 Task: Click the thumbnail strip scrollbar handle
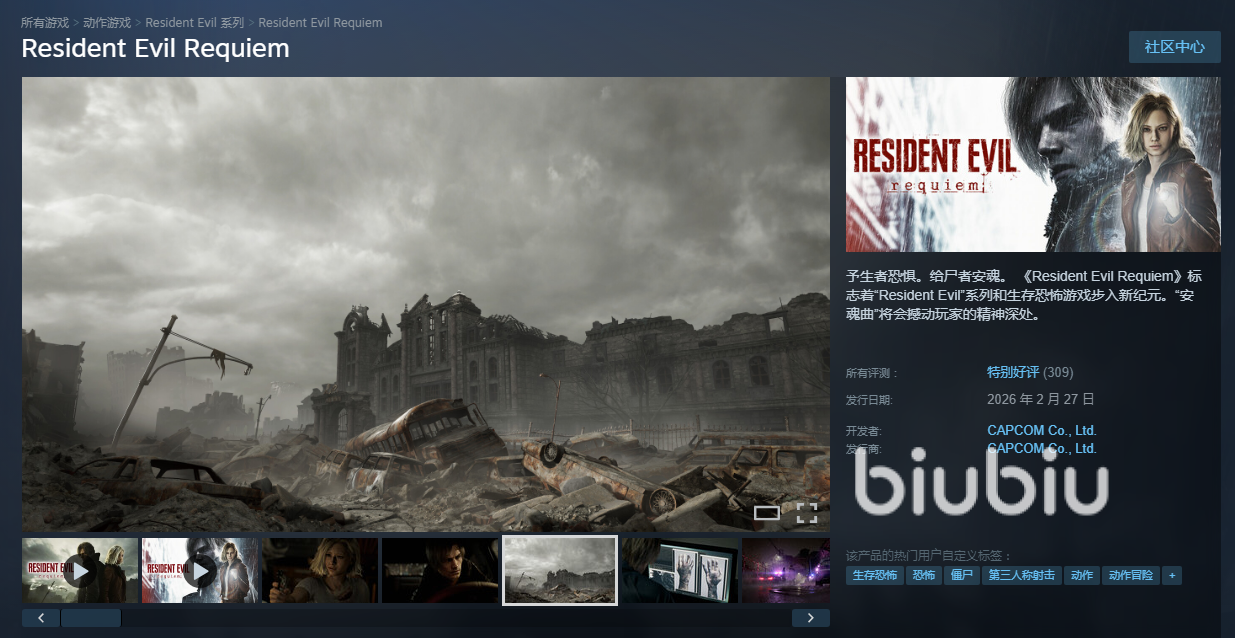tap(91, 618)
